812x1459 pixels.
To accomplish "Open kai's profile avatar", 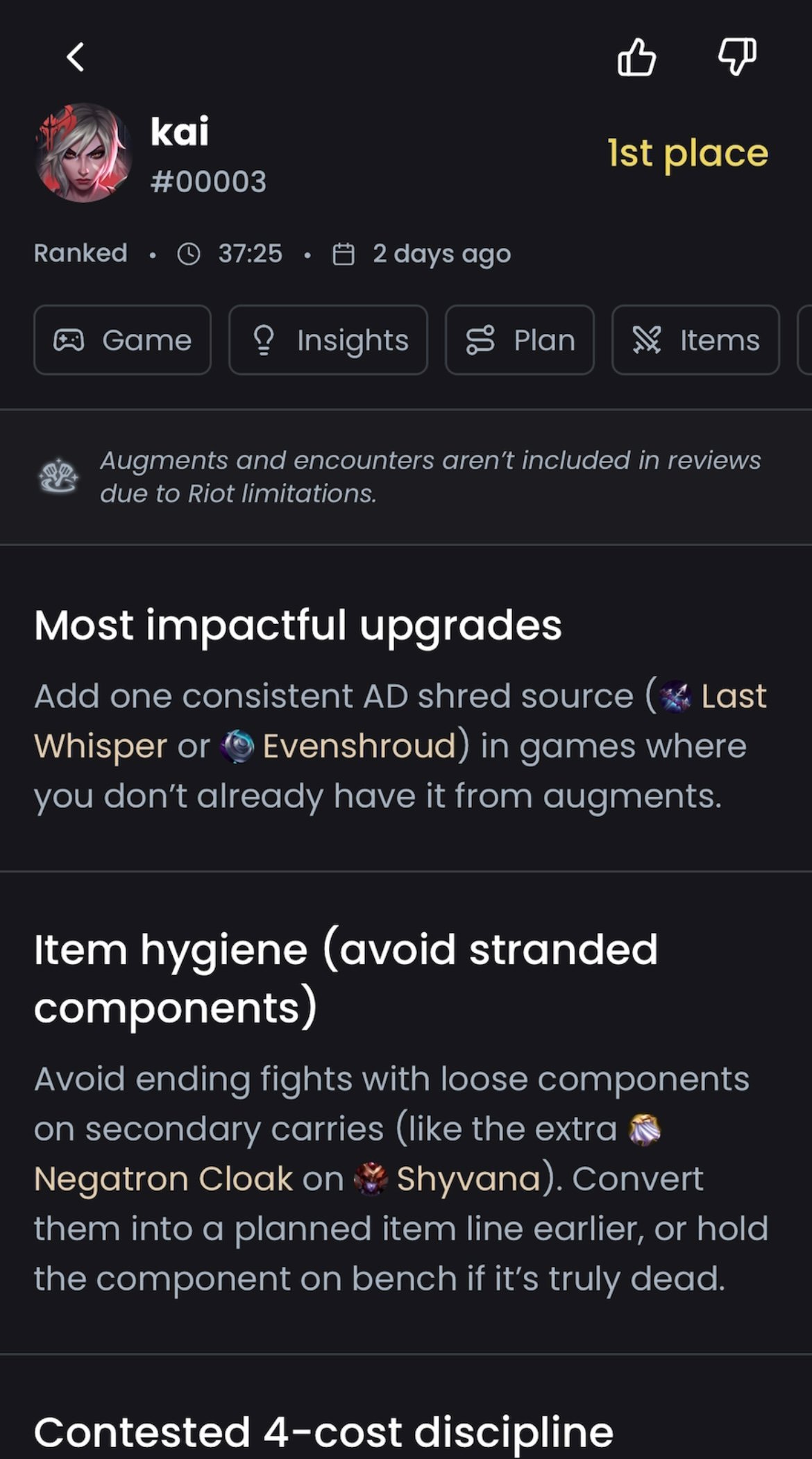I will pos(83,153).
